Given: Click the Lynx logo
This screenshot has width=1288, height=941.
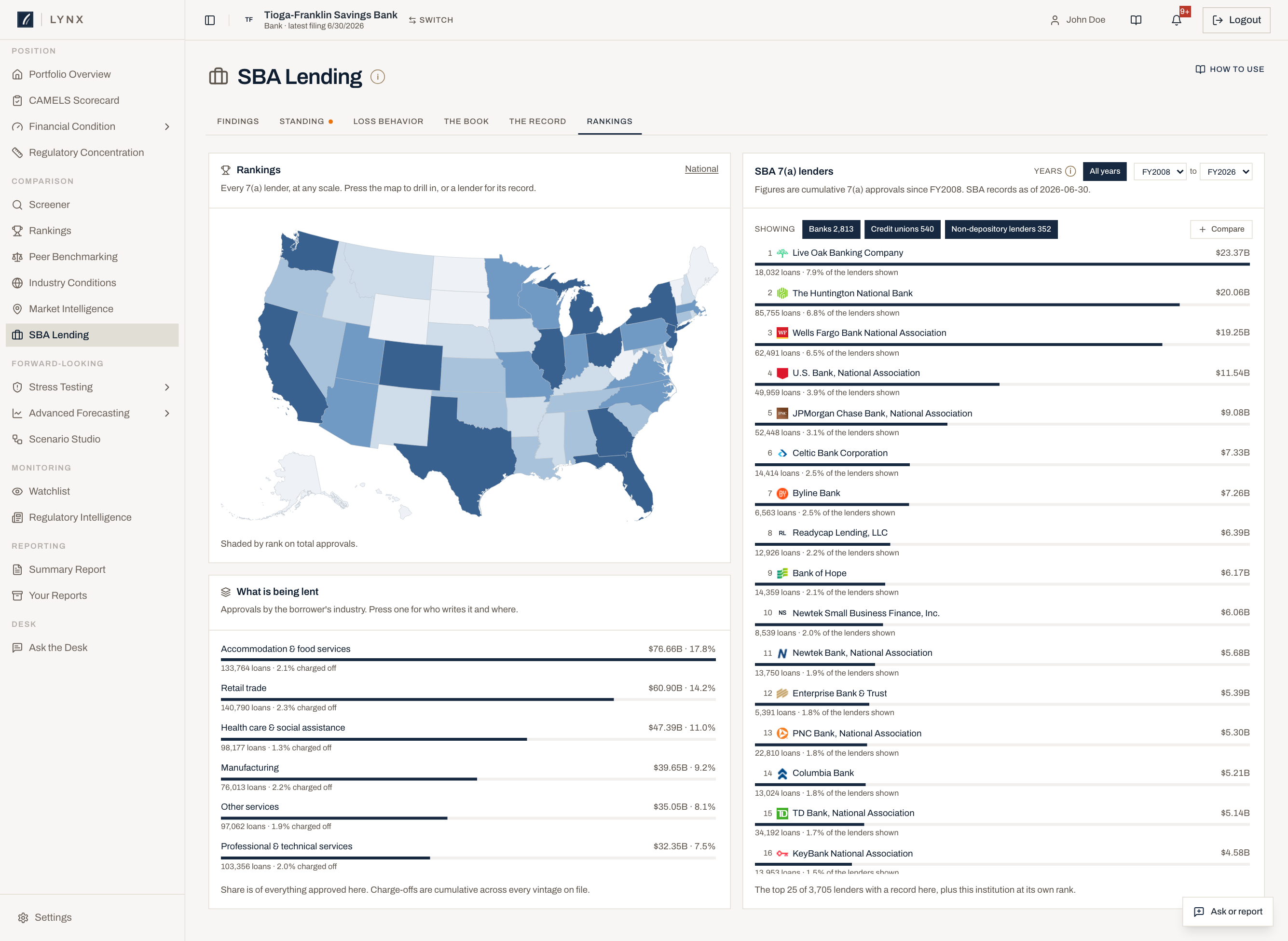Looking at the screenshot, I should (25, 19).
